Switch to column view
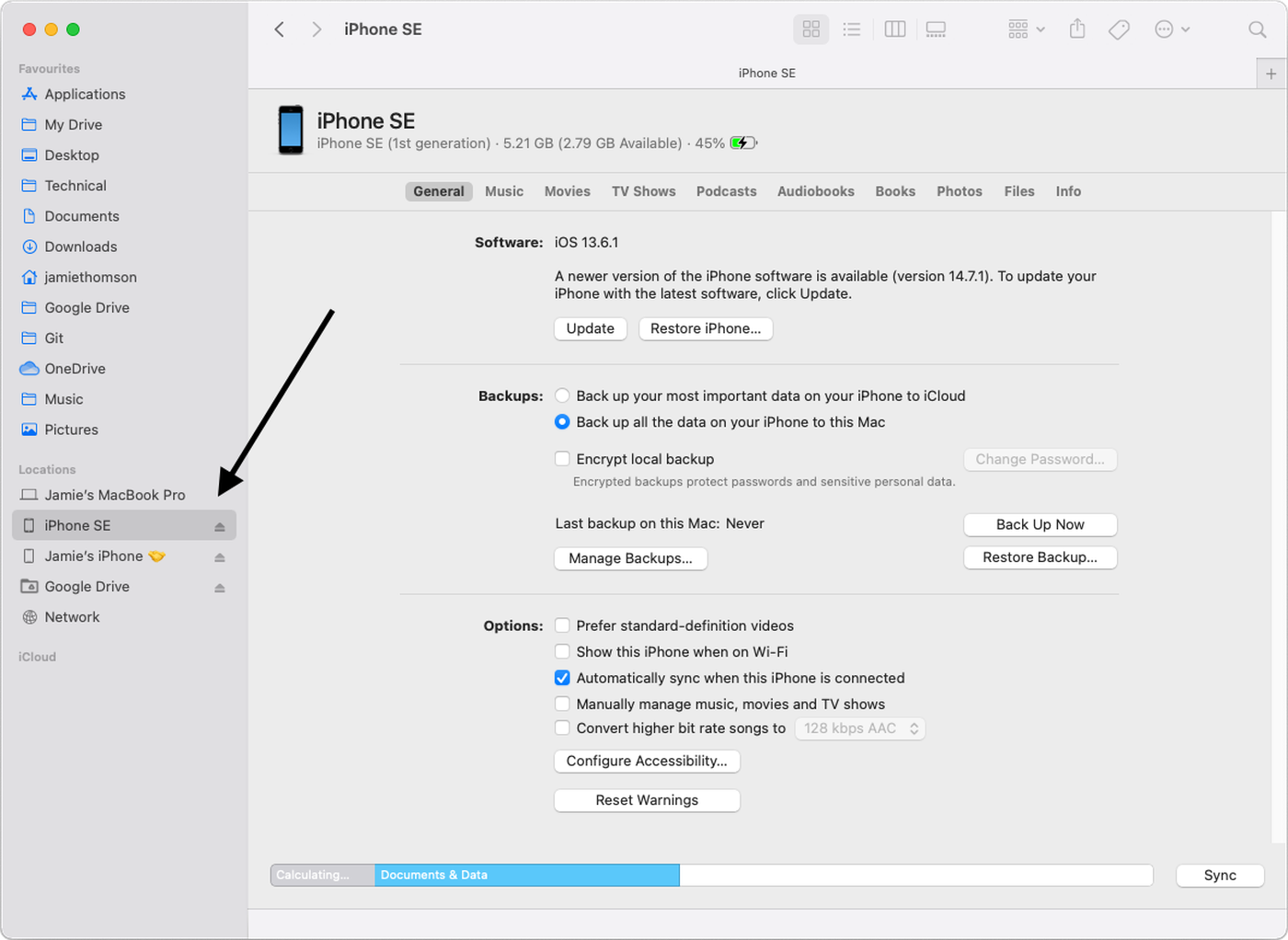1288x940 pixels. [895, 29]
